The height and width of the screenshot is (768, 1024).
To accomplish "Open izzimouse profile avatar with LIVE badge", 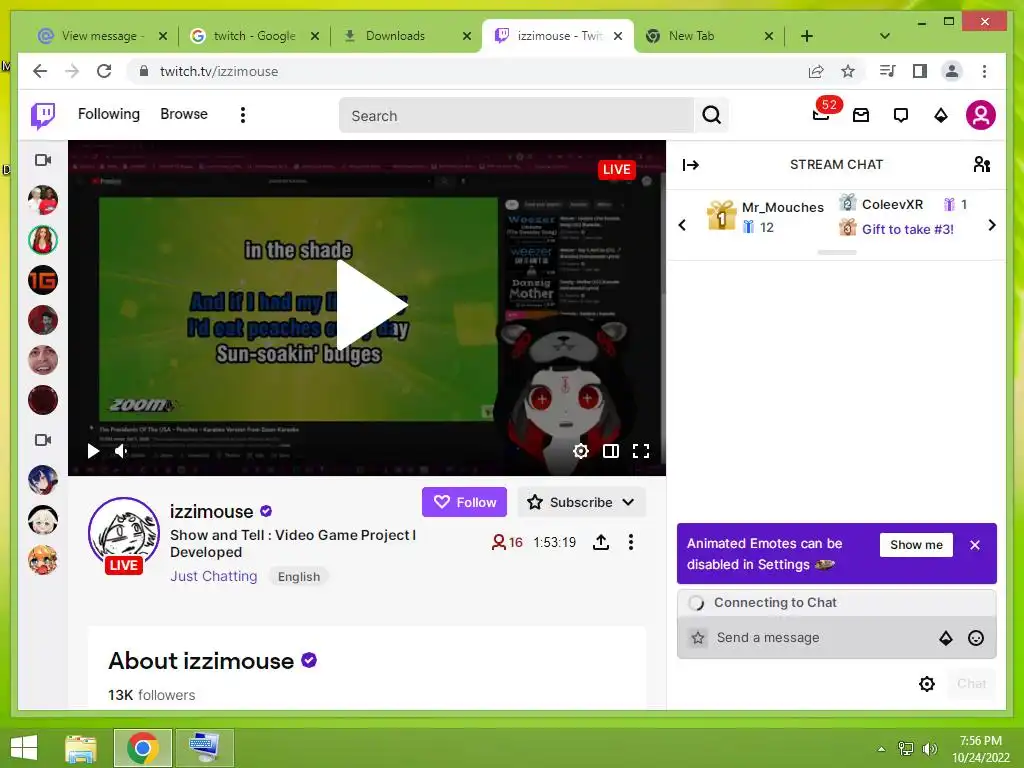I will 123,534.
